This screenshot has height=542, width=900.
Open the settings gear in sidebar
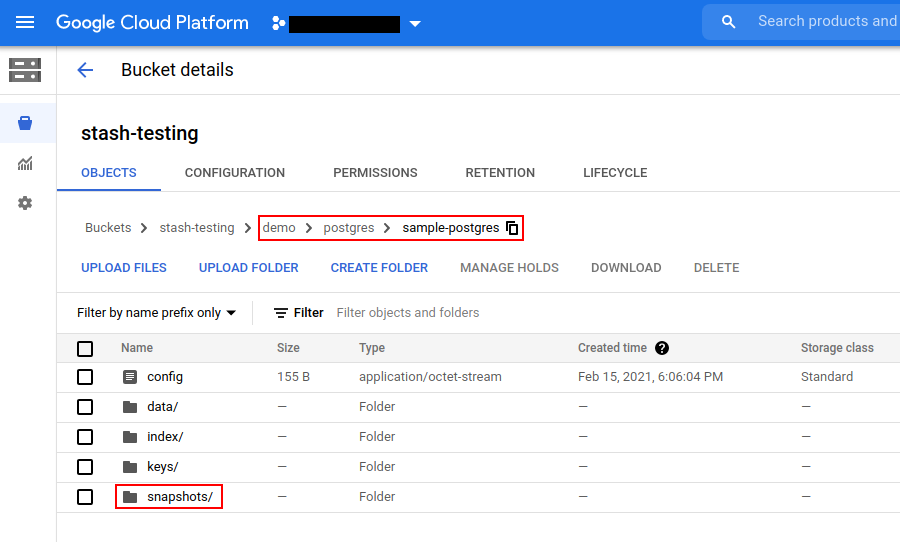(x=25, y=203)
